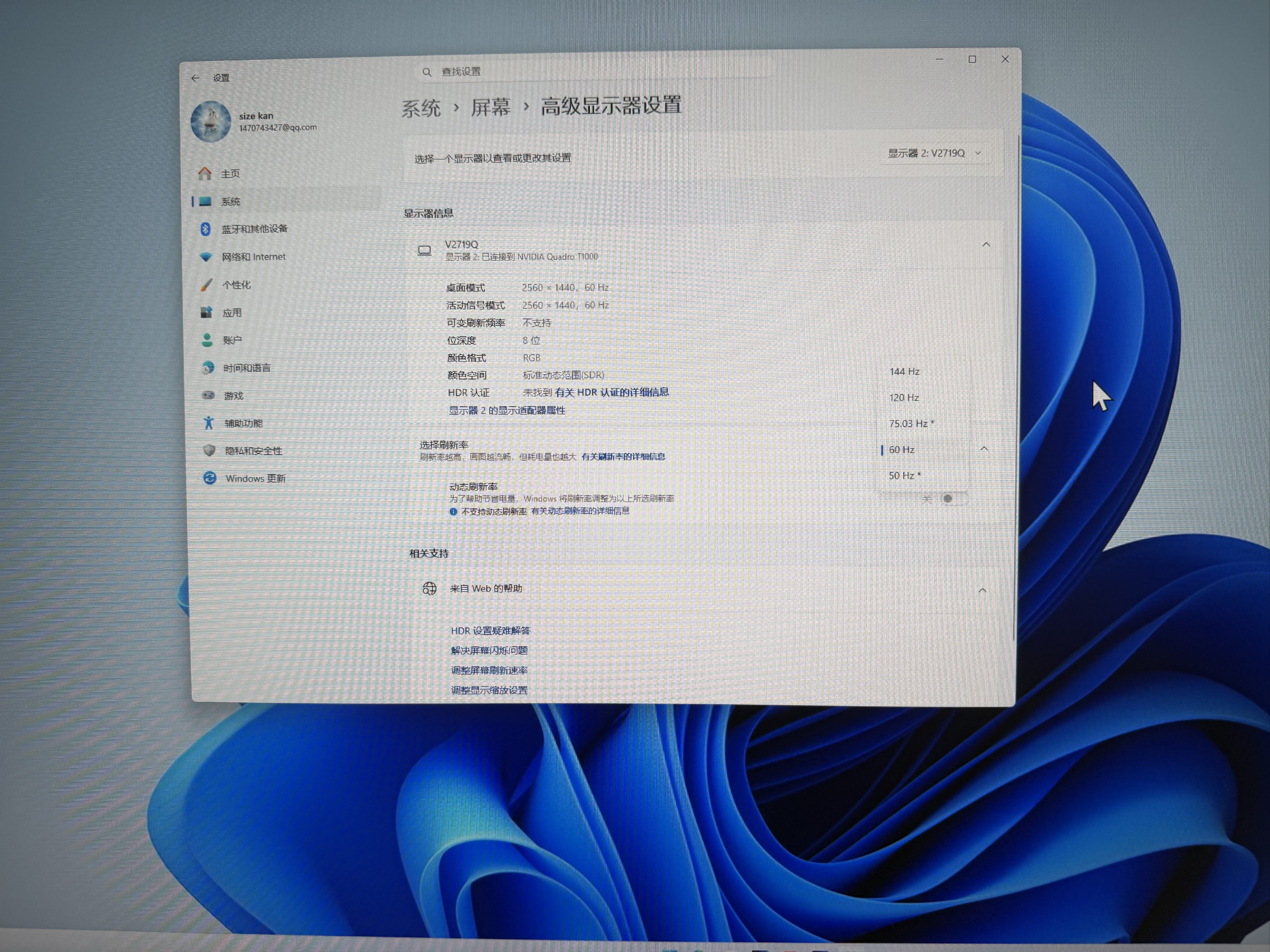Click the monitor icon beside V2719Q
1270x952 pixels.
424,251
